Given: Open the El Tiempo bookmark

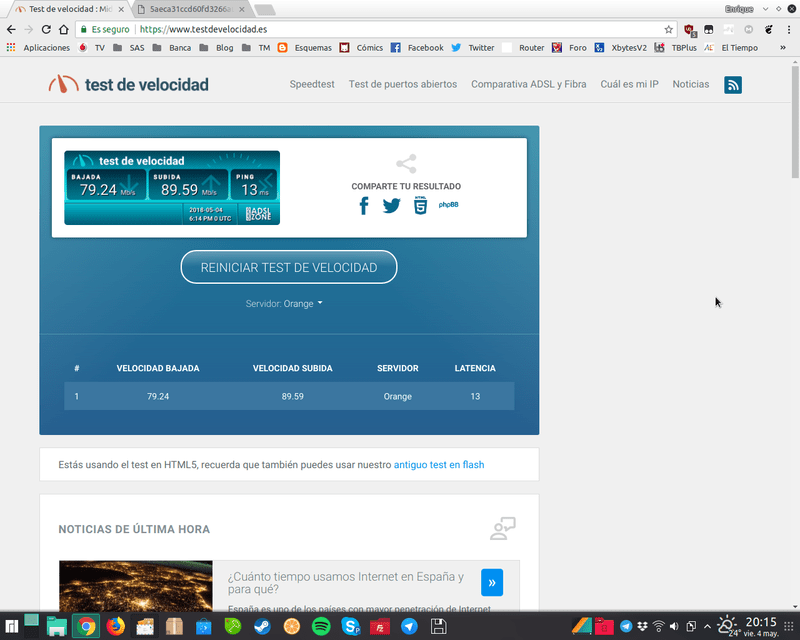Looking at the screenshot, I should coord(731,47).
